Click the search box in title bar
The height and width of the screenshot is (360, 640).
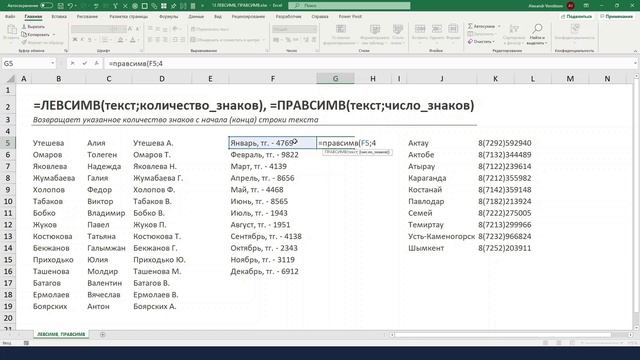point(349,6)
